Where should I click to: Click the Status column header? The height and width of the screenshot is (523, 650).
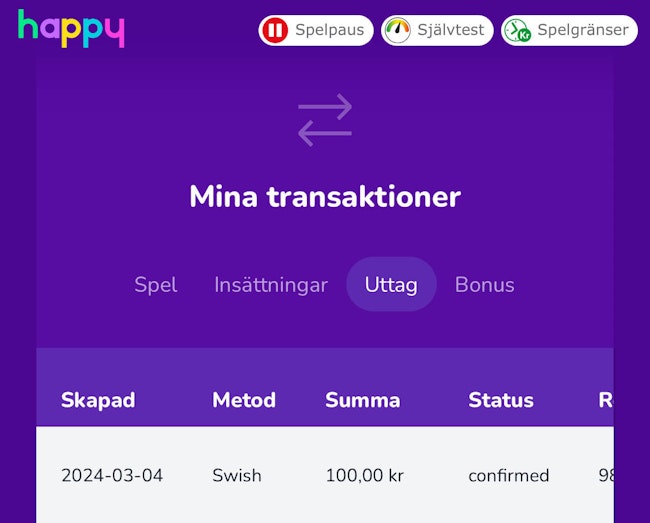point(501,400)
